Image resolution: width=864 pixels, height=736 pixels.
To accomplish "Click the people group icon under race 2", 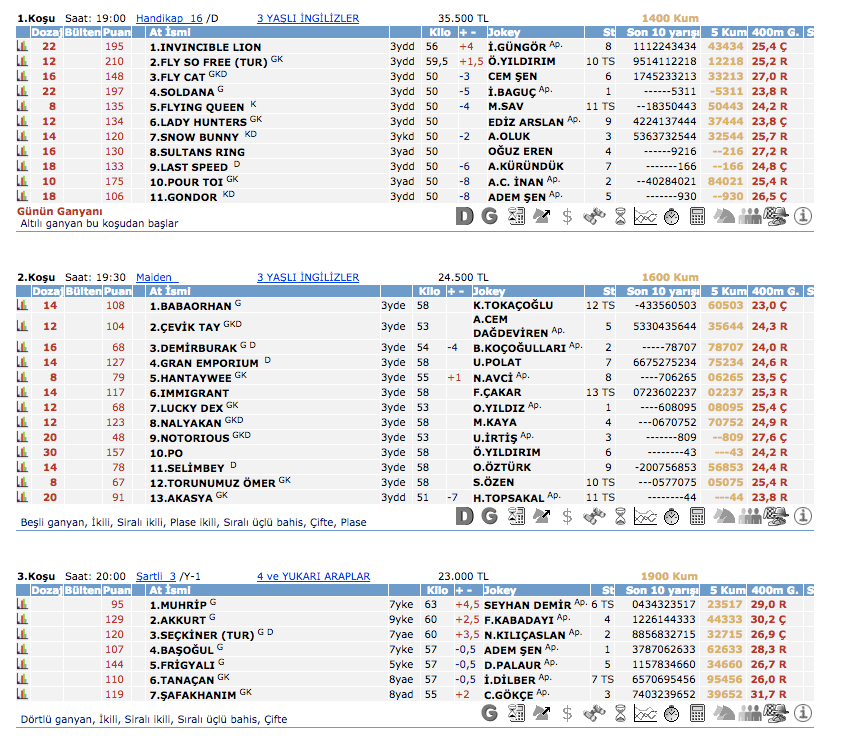I will 750,516.
